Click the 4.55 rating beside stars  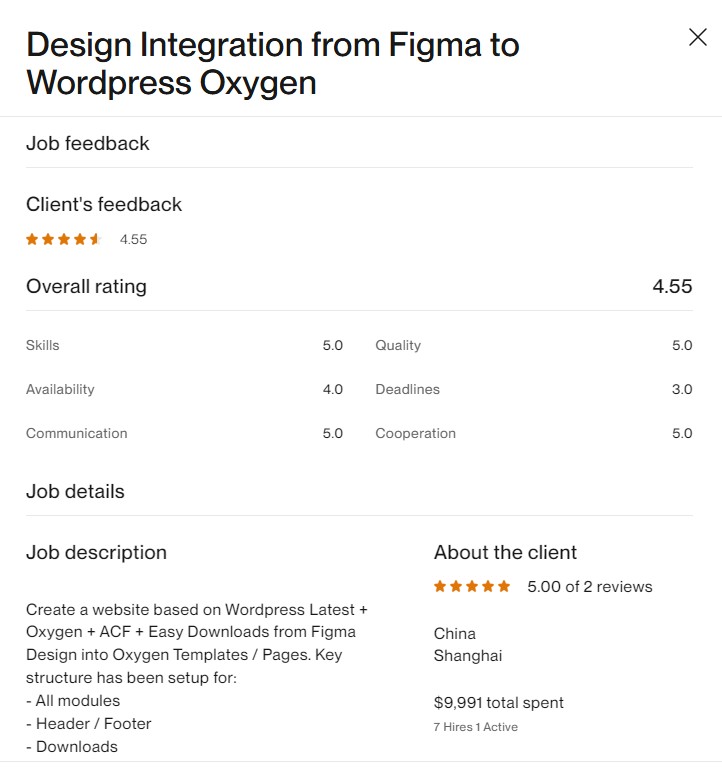point(133,239)
